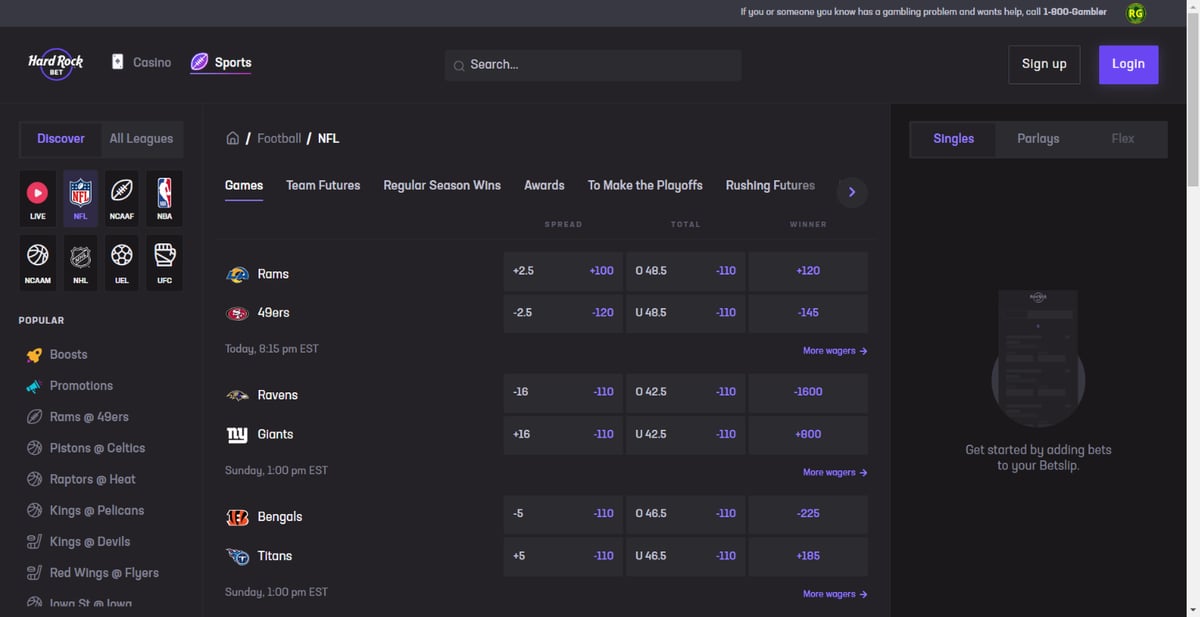
Task: Open the Sports section
Action: (x=221, y=62)
